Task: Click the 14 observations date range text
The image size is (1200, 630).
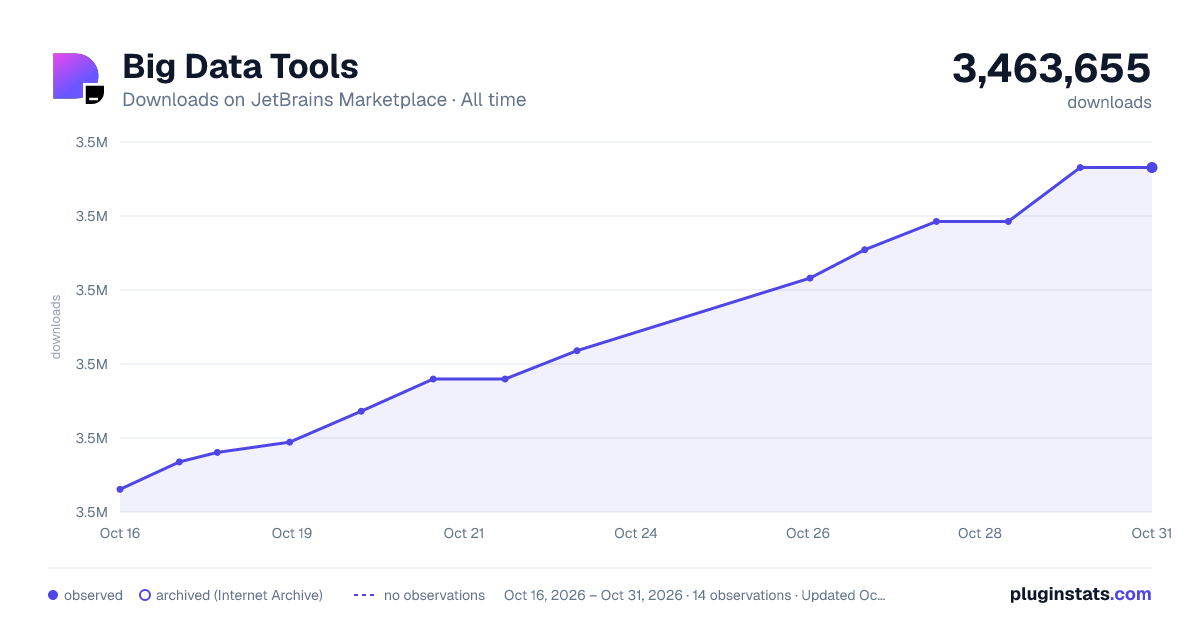Action: [x=695, y=595]
